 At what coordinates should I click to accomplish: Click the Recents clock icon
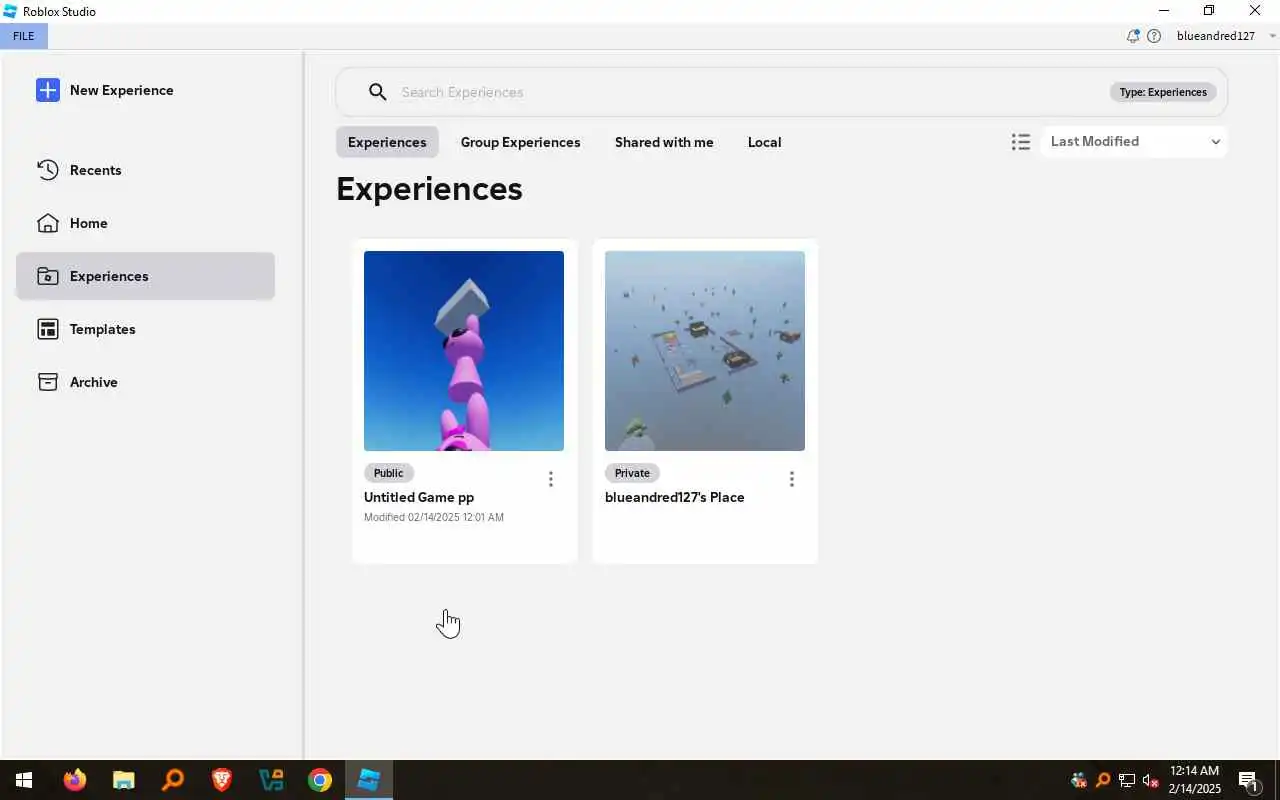47,170
